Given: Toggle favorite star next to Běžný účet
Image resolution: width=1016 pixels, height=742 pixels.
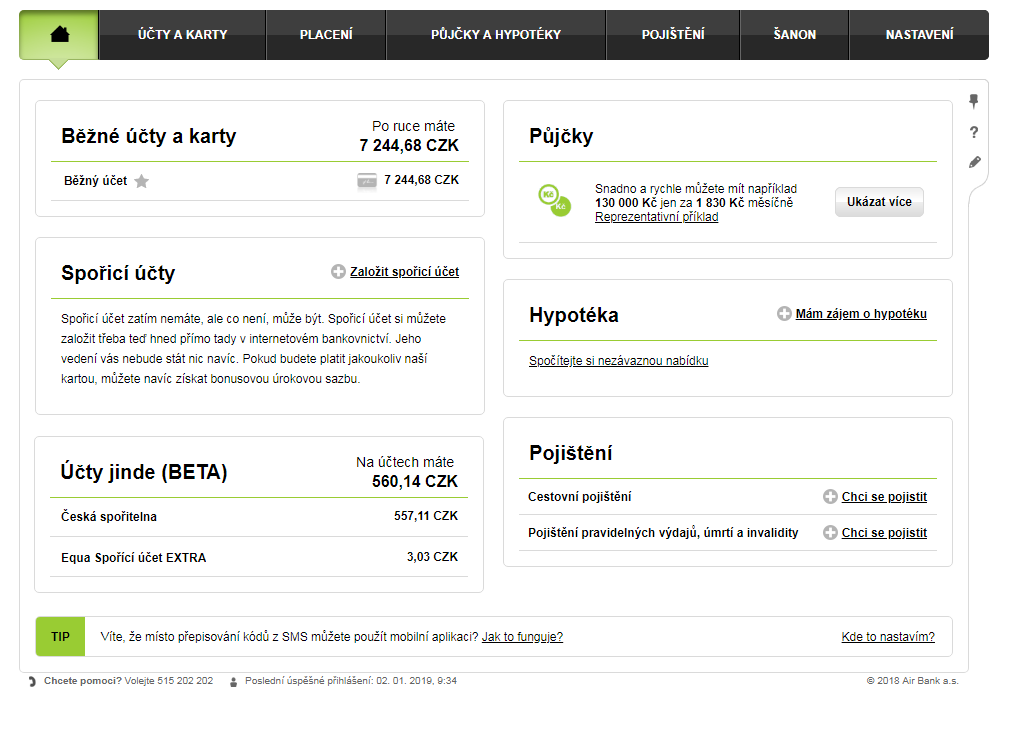Looking at the screenshot, I should (x=141, y=181).
